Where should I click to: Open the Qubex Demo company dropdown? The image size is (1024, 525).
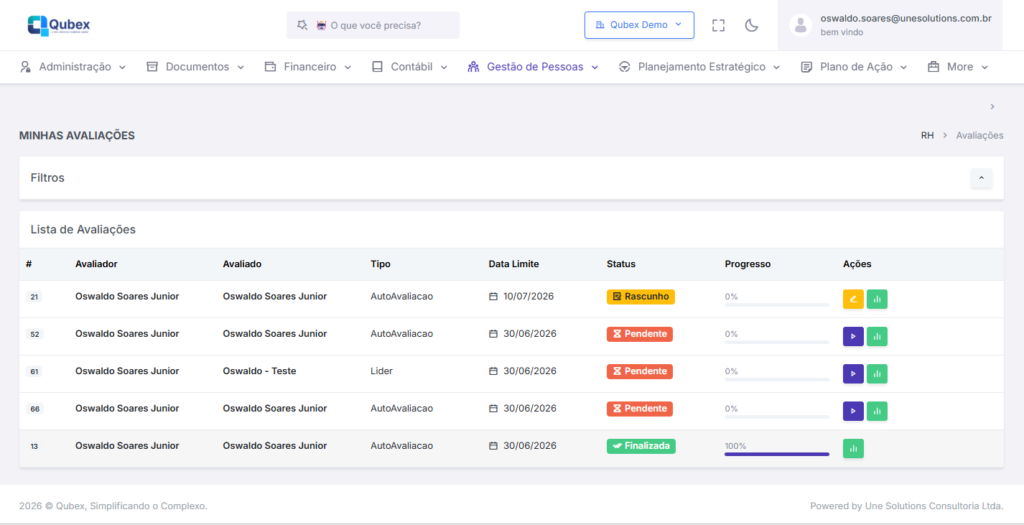pos(639,25)
